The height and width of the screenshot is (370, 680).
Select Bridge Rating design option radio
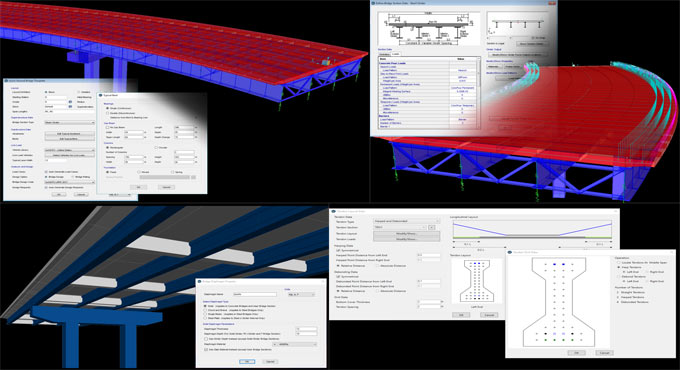(72, 177)
